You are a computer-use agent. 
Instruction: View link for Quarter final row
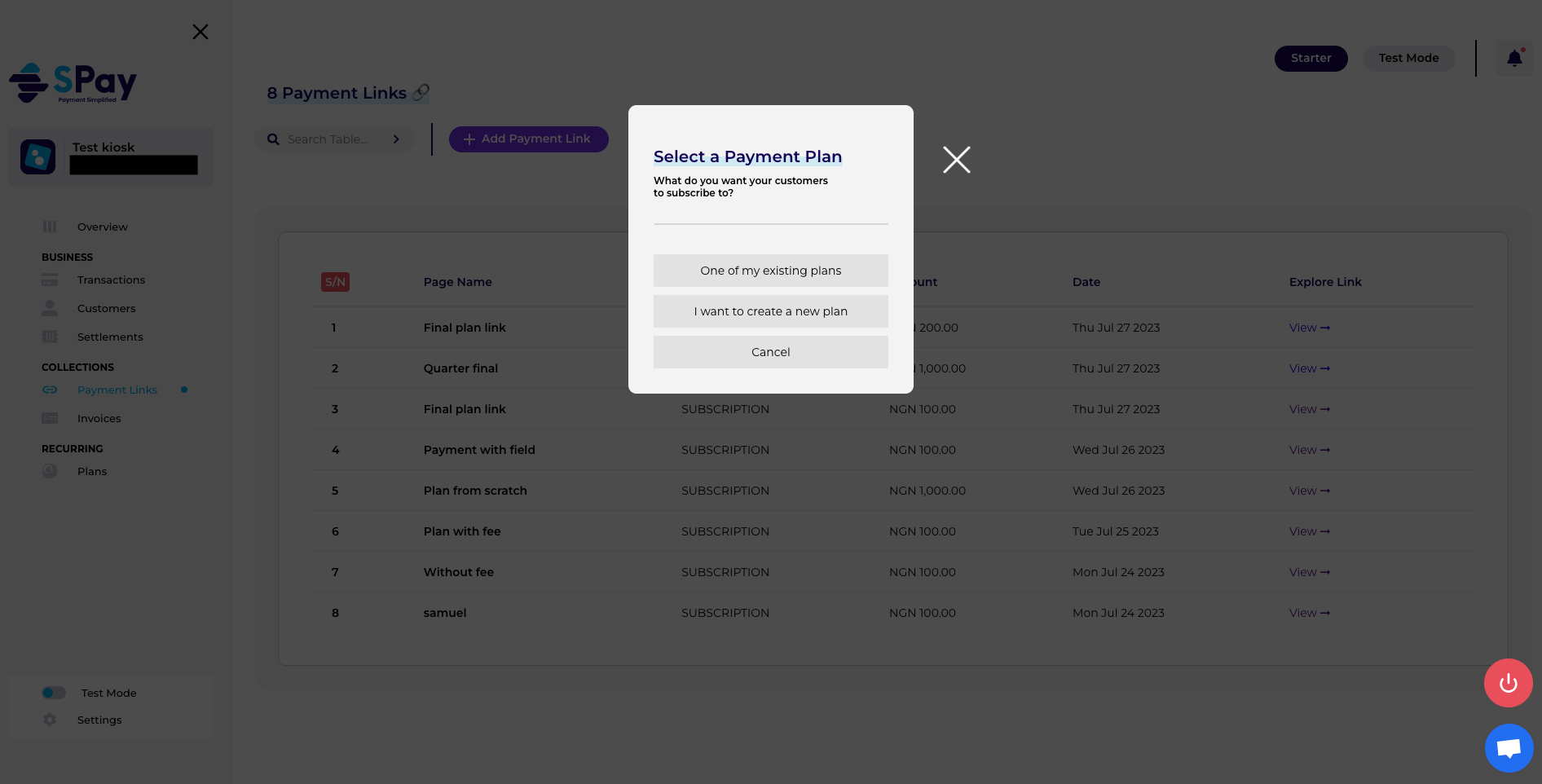point(1310,368)
